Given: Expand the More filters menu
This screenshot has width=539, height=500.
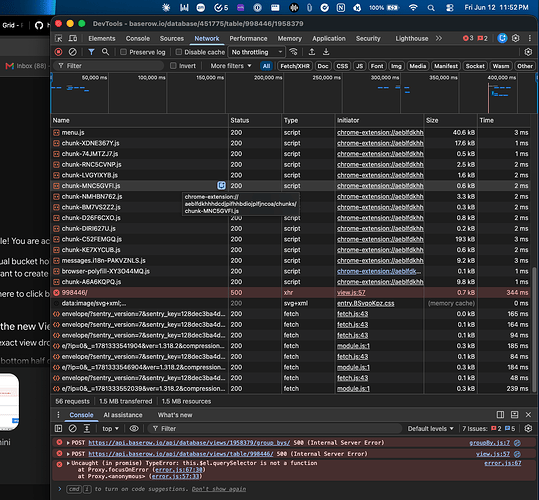Looking at the screenshot, I should click(231, 66).
